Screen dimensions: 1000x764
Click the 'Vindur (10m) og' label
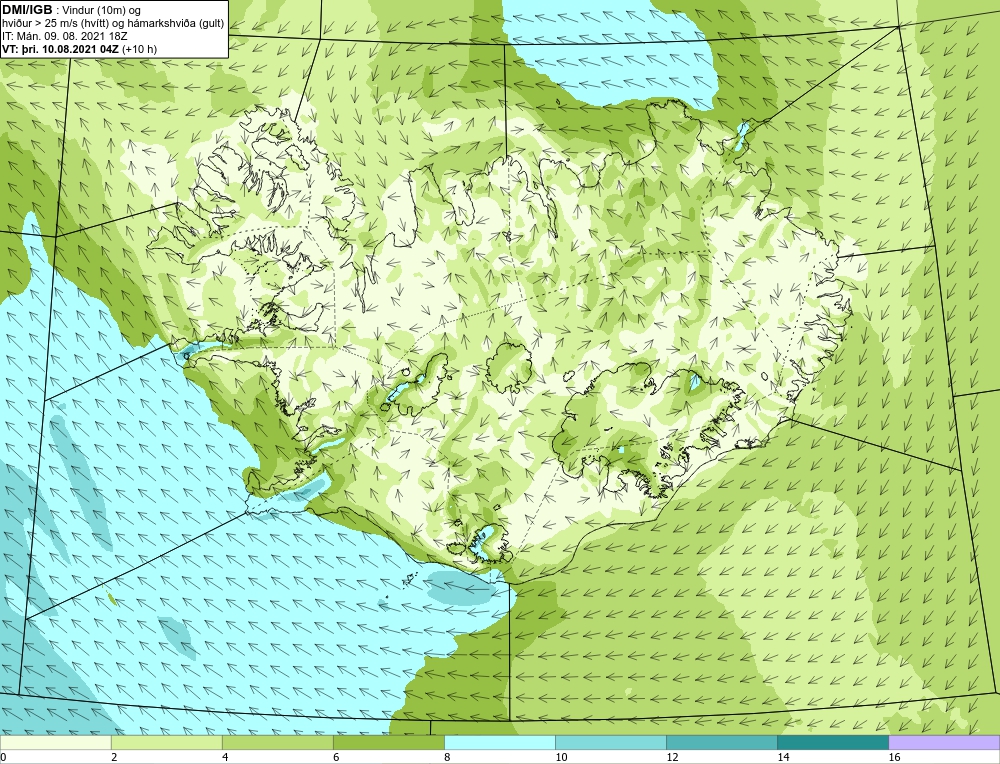[x=102, y=10]
